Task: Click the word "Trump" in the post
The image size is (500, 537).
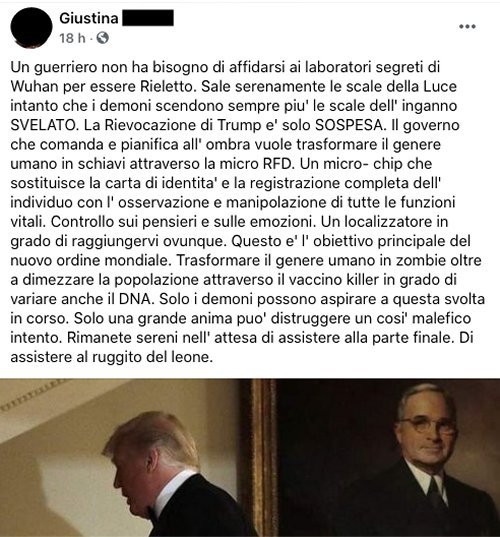Action: click(239, 126)
